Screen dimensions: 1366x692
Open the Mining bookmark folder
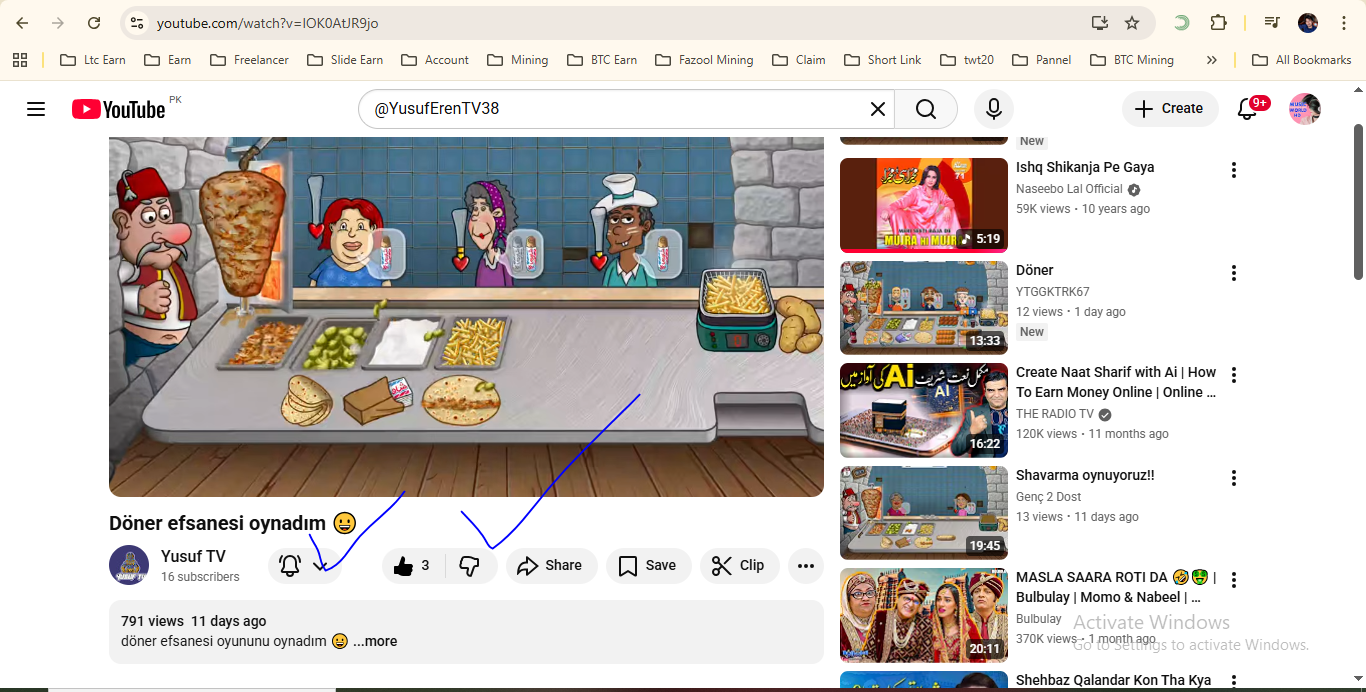coord(518,60)
